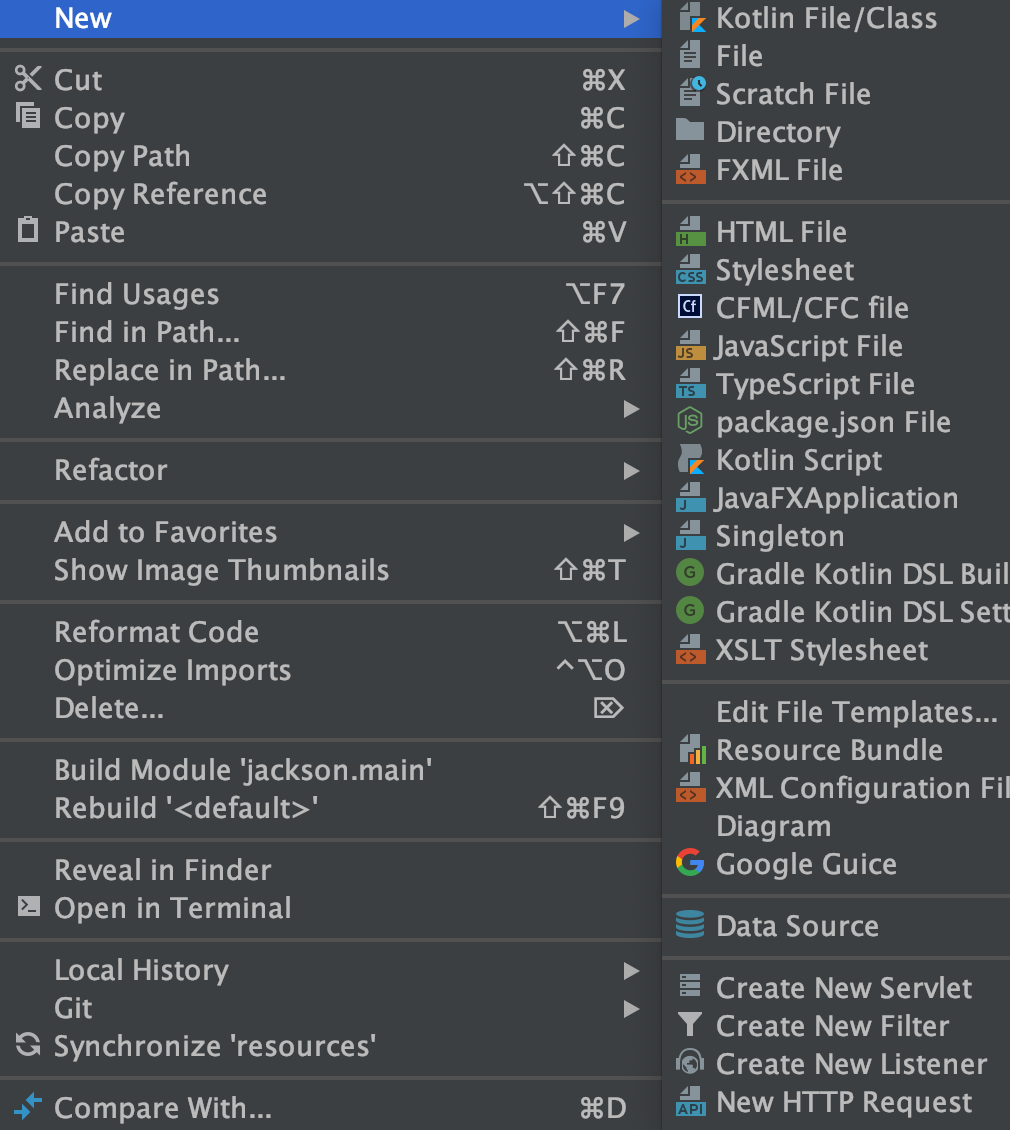1010x1130 pixels.
Task: Select Show Image Thumbnails
Action: (x=330, y=571)
